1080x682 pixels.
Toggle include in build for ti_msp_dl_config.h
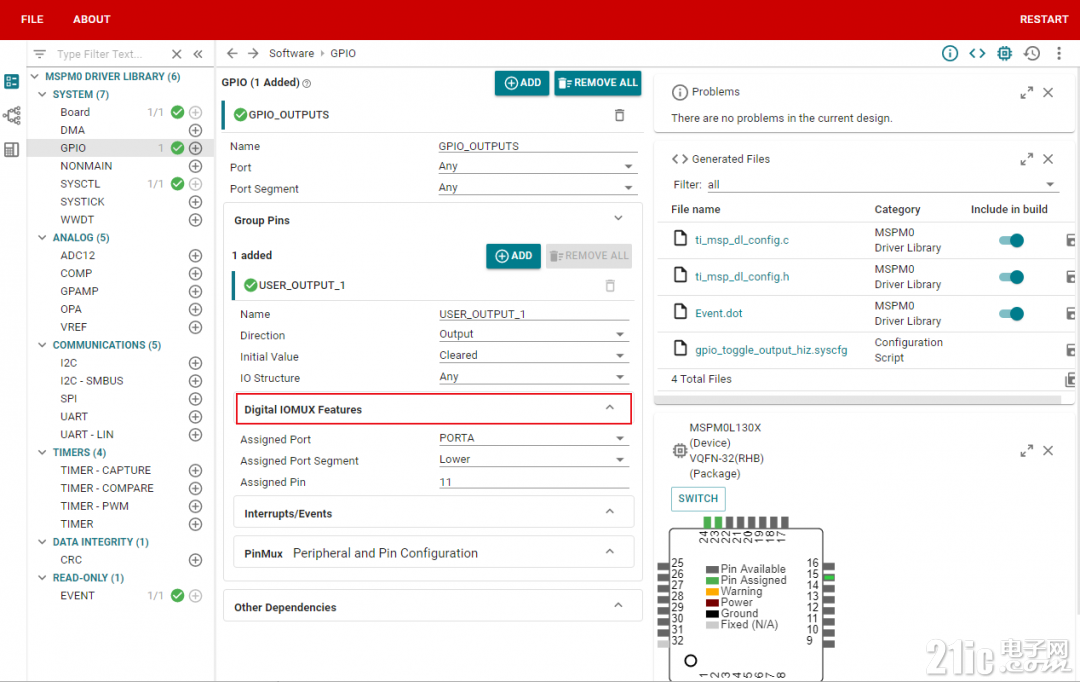pos(1011,277)
